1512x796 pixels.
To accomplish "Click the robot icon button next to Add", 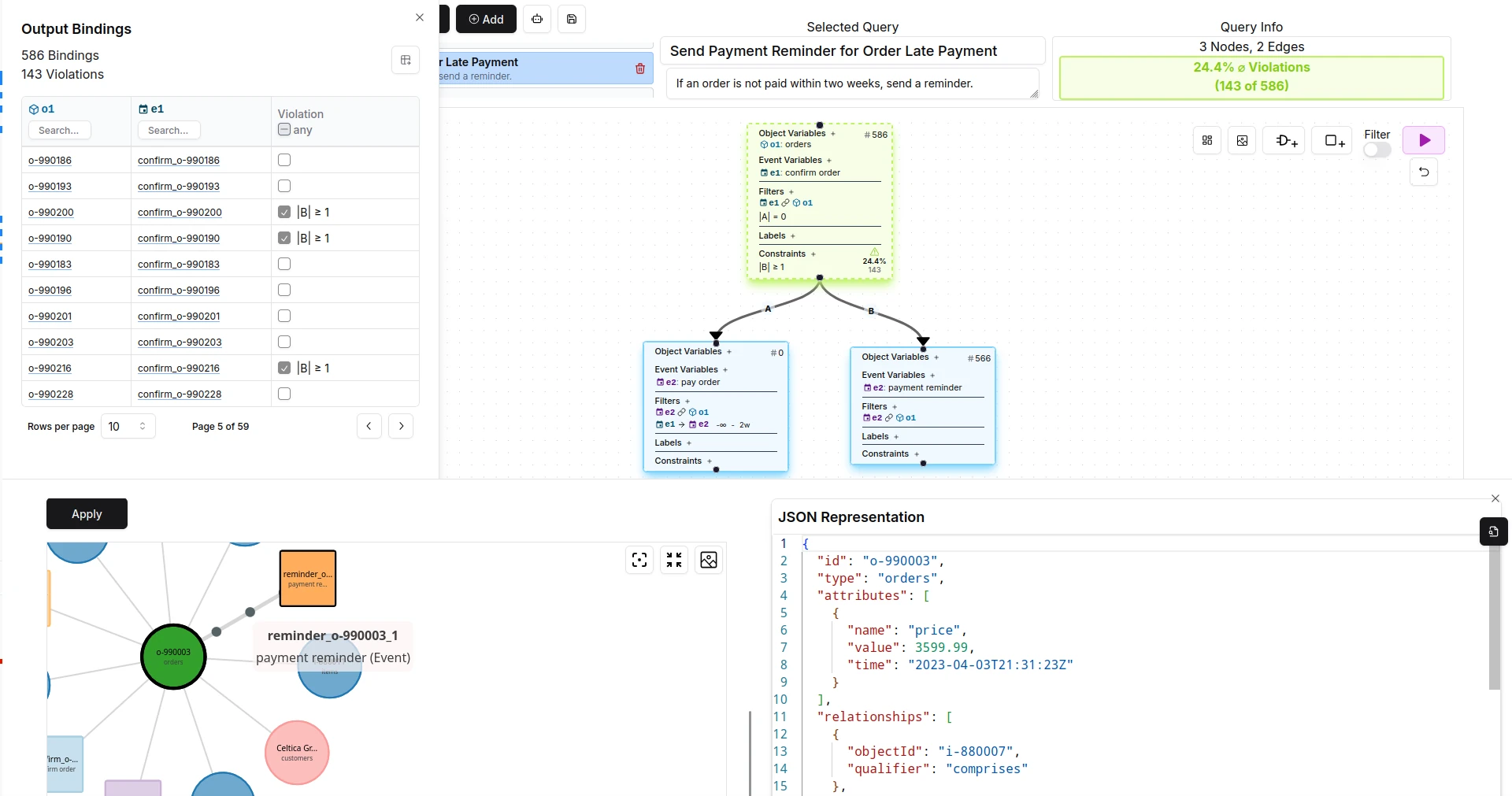I will point(537,19).
